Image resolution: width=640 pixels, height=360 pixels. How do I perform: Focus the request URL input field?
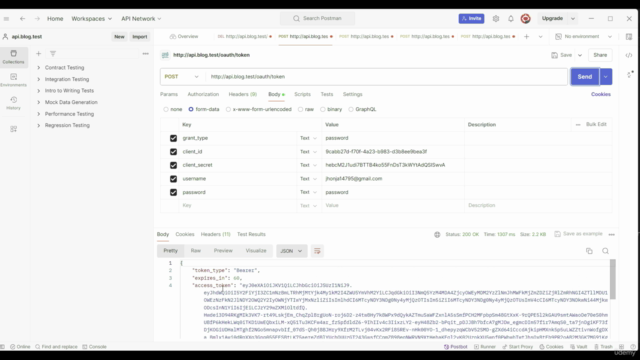(x=387, y=77)
